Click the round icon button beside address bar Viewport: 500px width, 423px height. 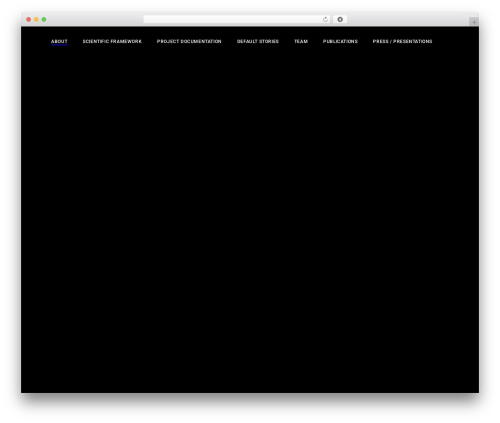point(340,19)
